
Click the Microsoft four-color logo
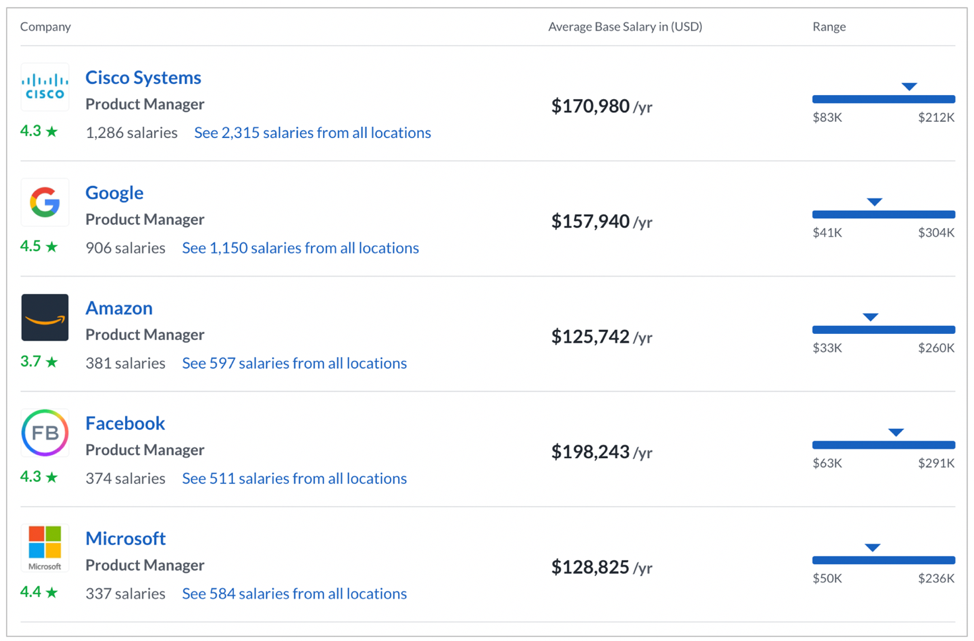point(45,547)
